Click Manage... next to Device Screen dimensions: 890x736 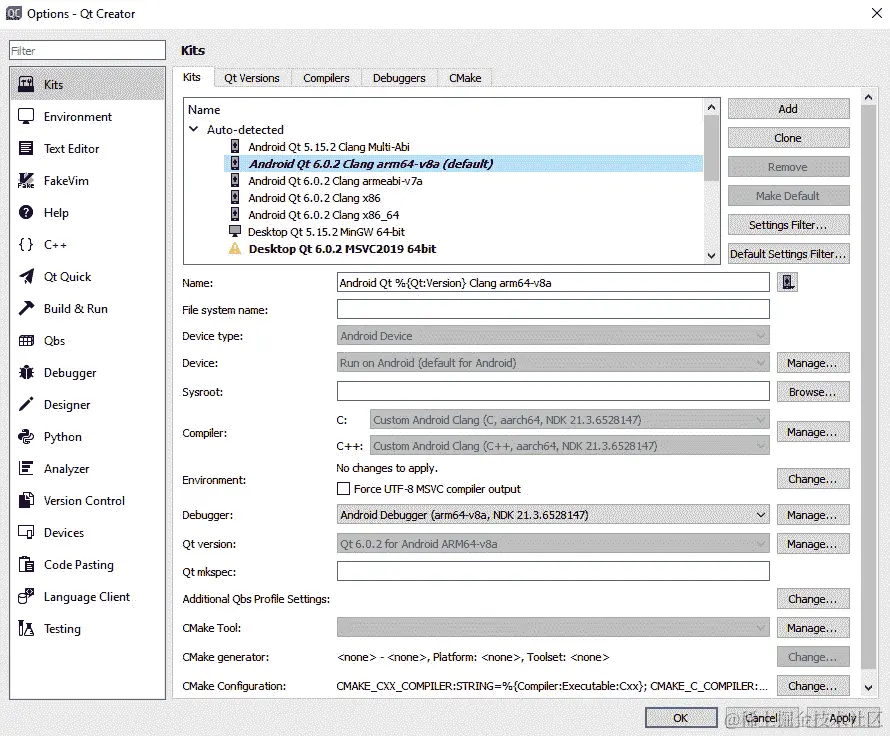pos(812,363)
